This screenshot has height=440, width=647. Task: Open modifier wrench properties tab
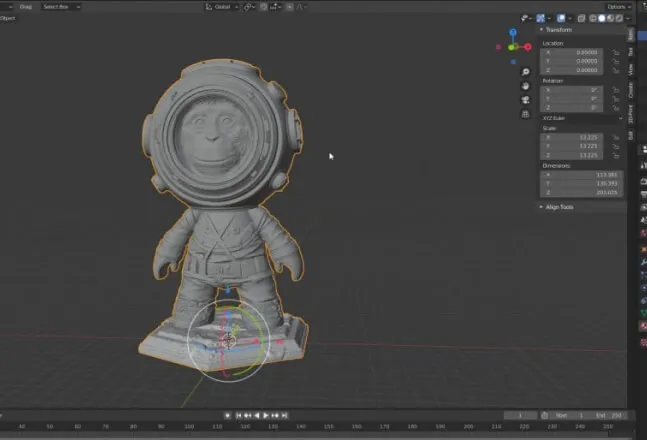point(643,262)
